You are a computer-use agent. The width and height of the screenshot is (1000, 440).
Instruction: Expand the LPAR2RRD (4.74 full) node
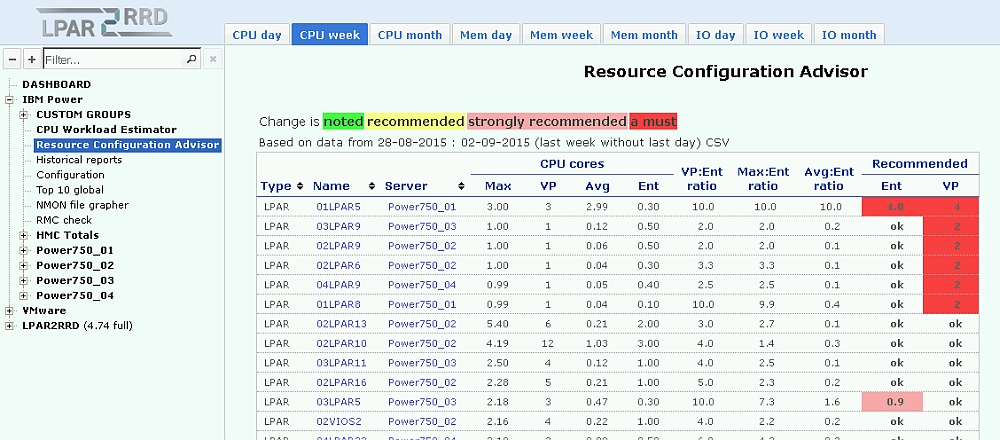coord(9,326)
